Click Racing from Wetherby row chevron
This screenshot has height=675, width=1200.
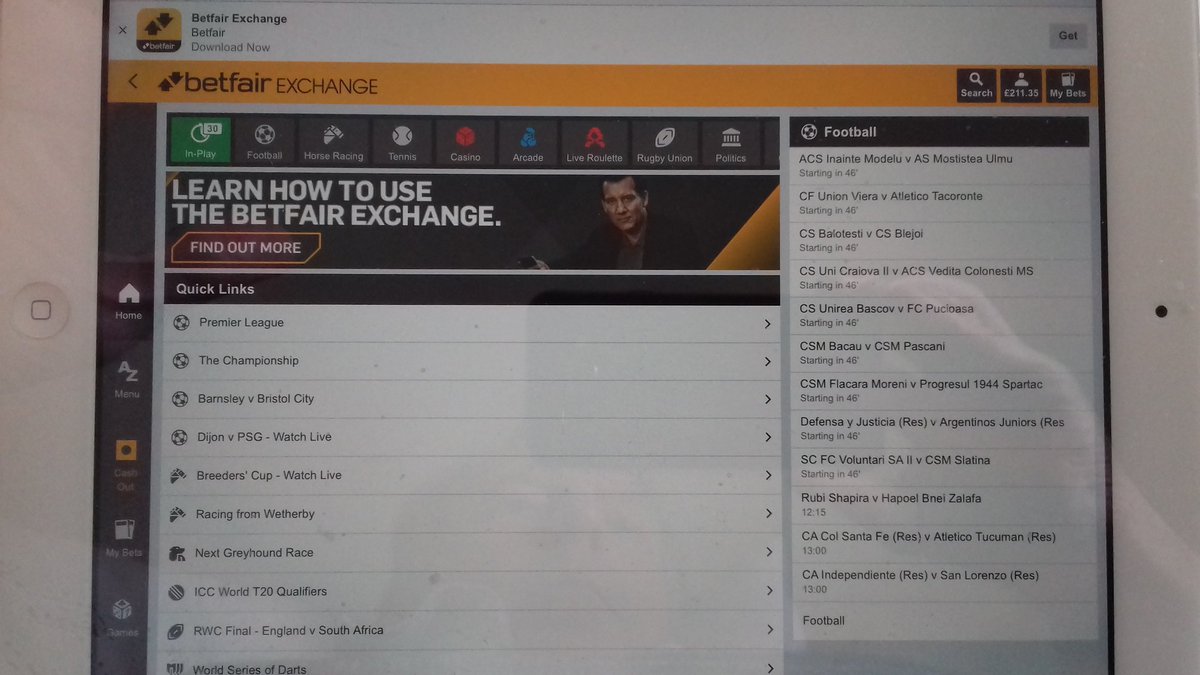768,514
